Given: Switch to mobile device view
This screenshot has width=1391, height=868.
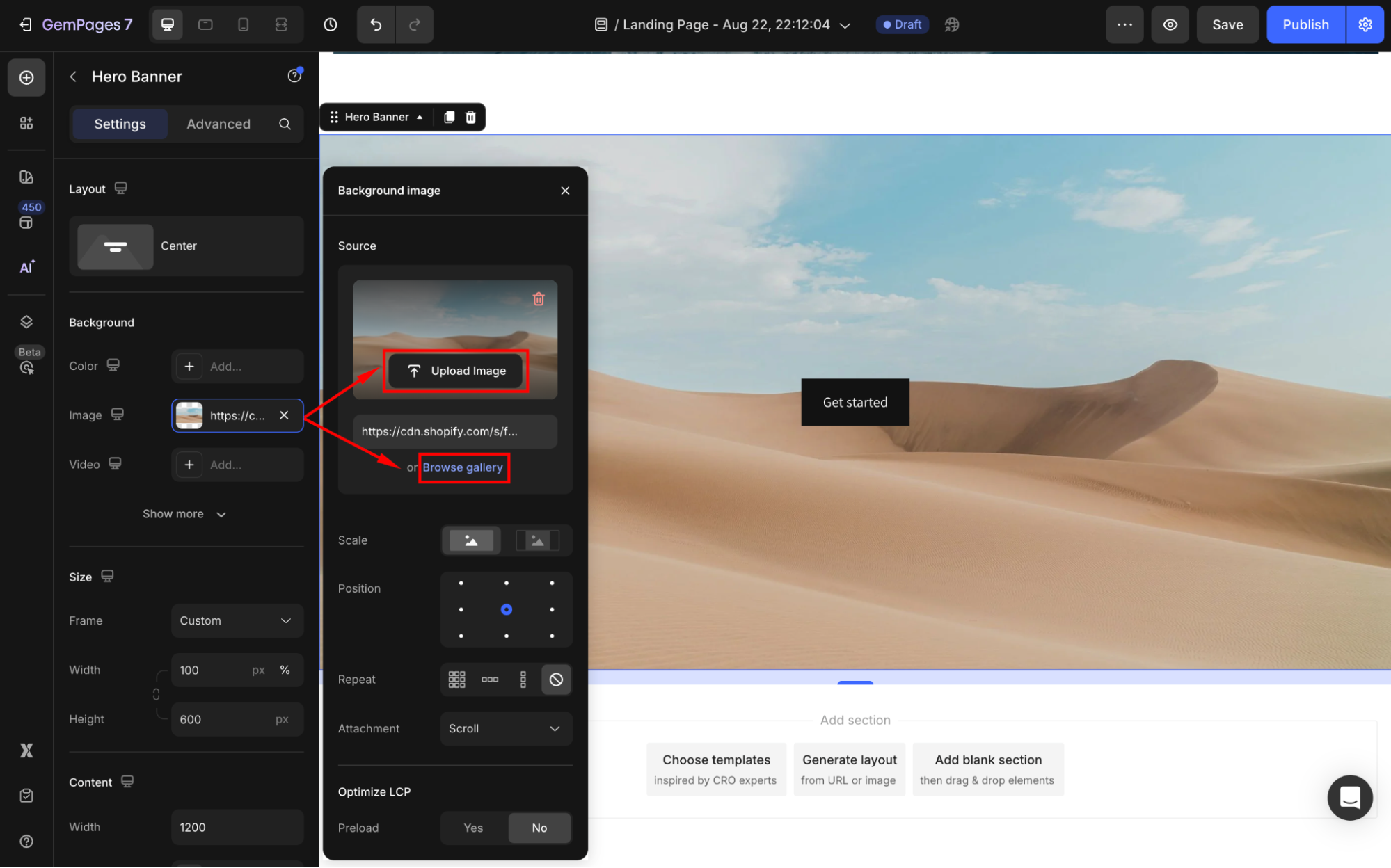Looking at the screenshot, I should [x=243, y=24].
